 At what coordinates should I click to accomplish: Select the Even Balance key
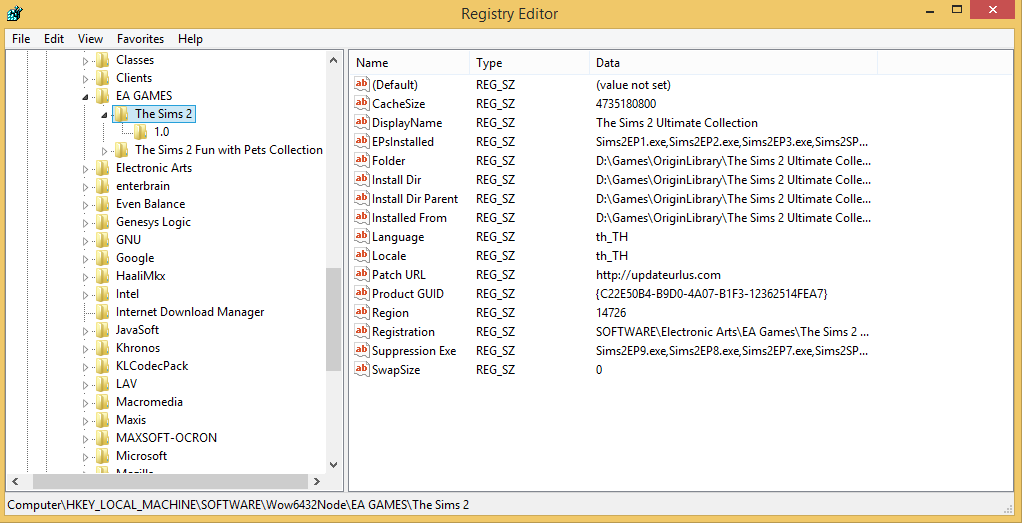pyautogui.click(x=151, y=203)
